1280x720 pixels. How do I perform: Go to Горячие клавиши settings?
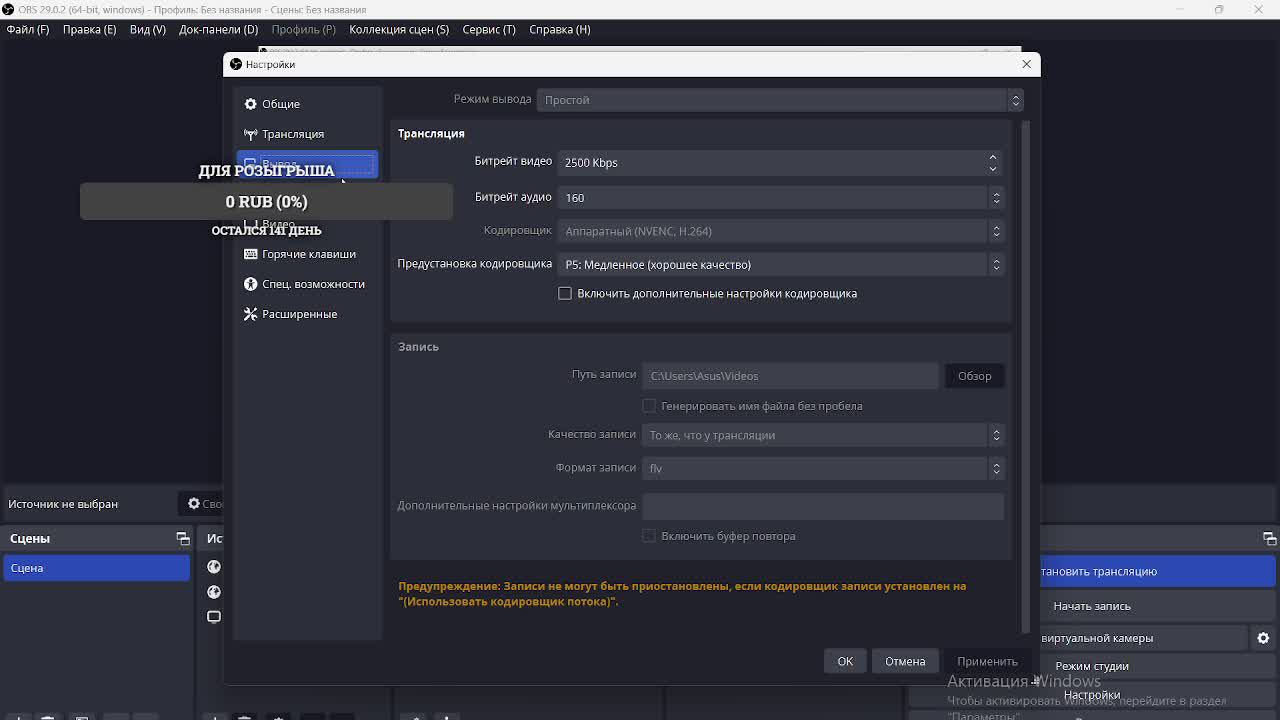tap(306, 254)
